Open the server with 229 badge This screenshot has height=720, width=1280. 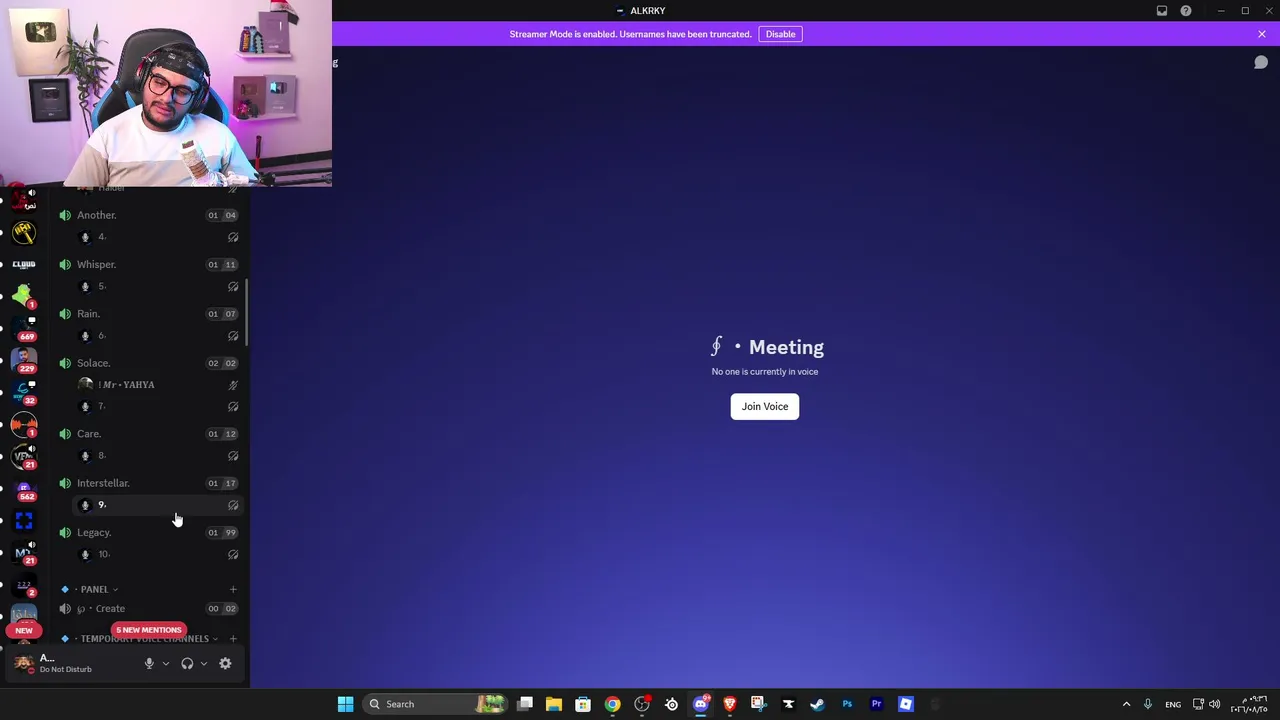(24, 360)
